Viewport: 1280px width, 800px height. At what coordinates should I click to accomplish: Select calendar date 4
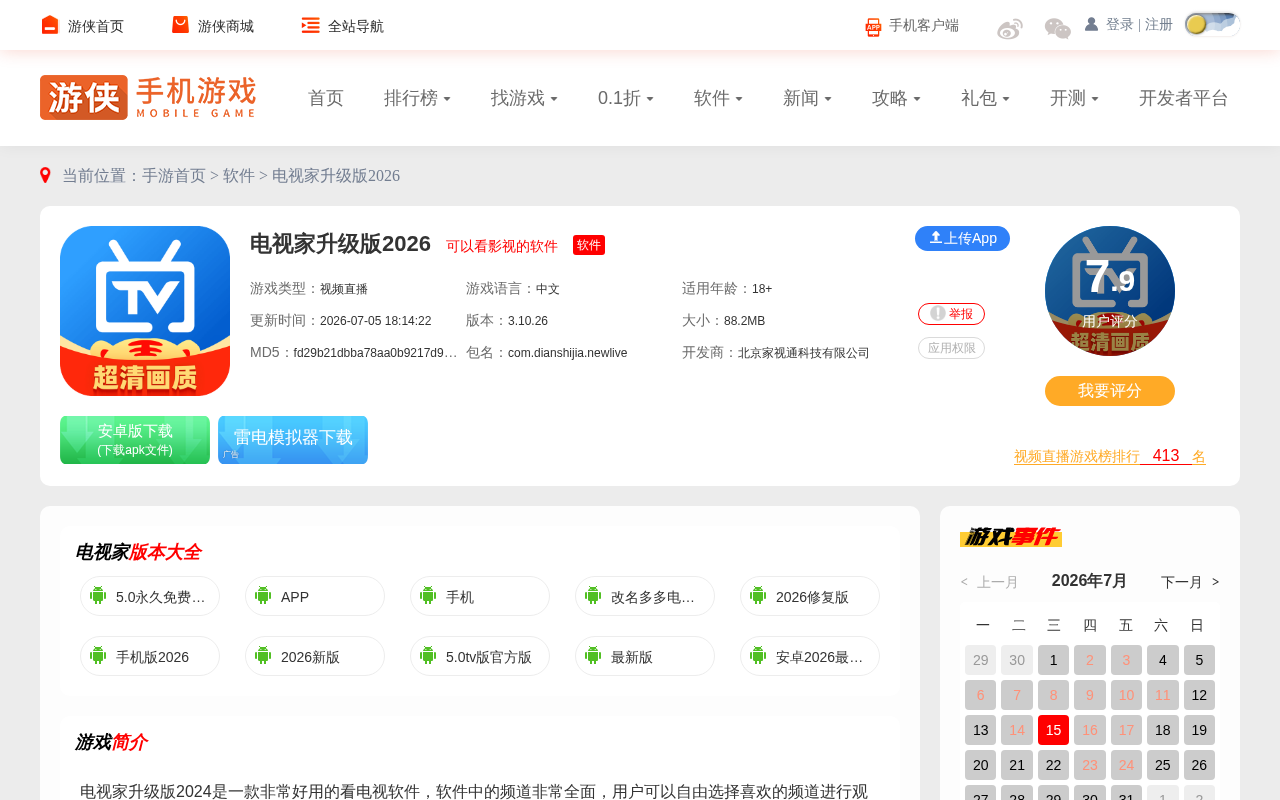pos(1162,660)
